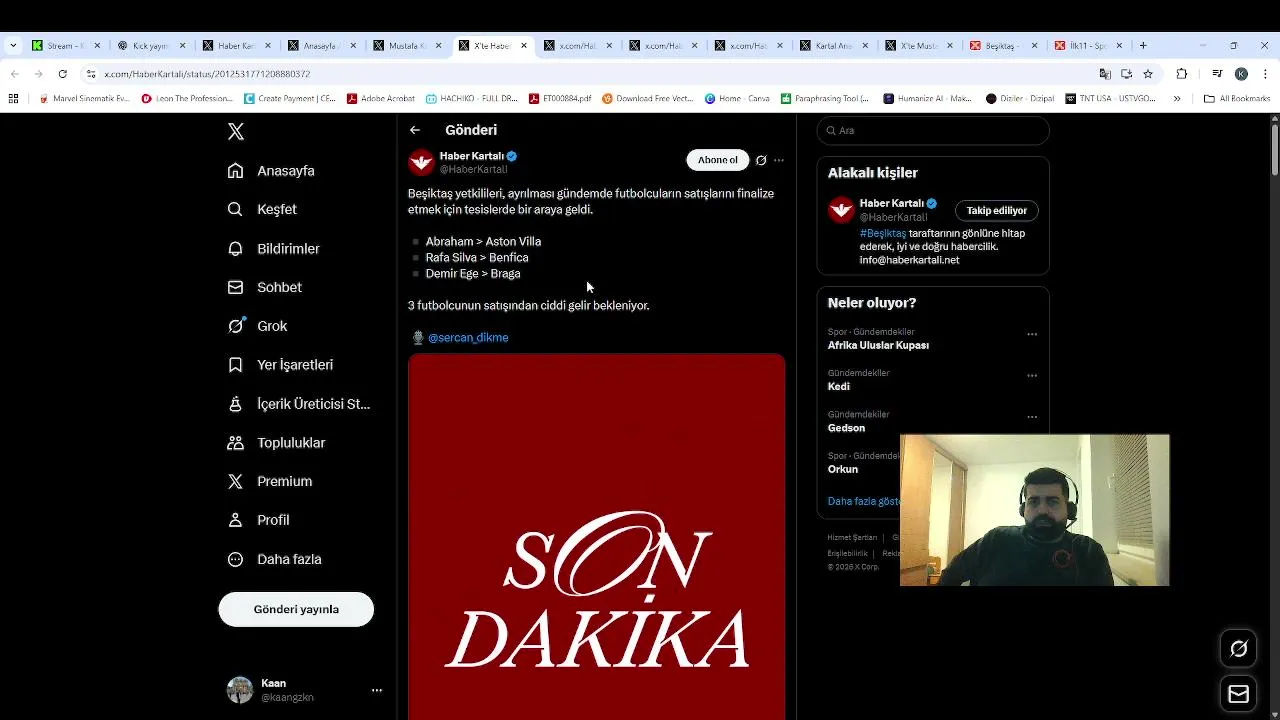Open Sohbet messages
Screen dimensions: 1280x720
pyautogui.click(x=264, y=287)
